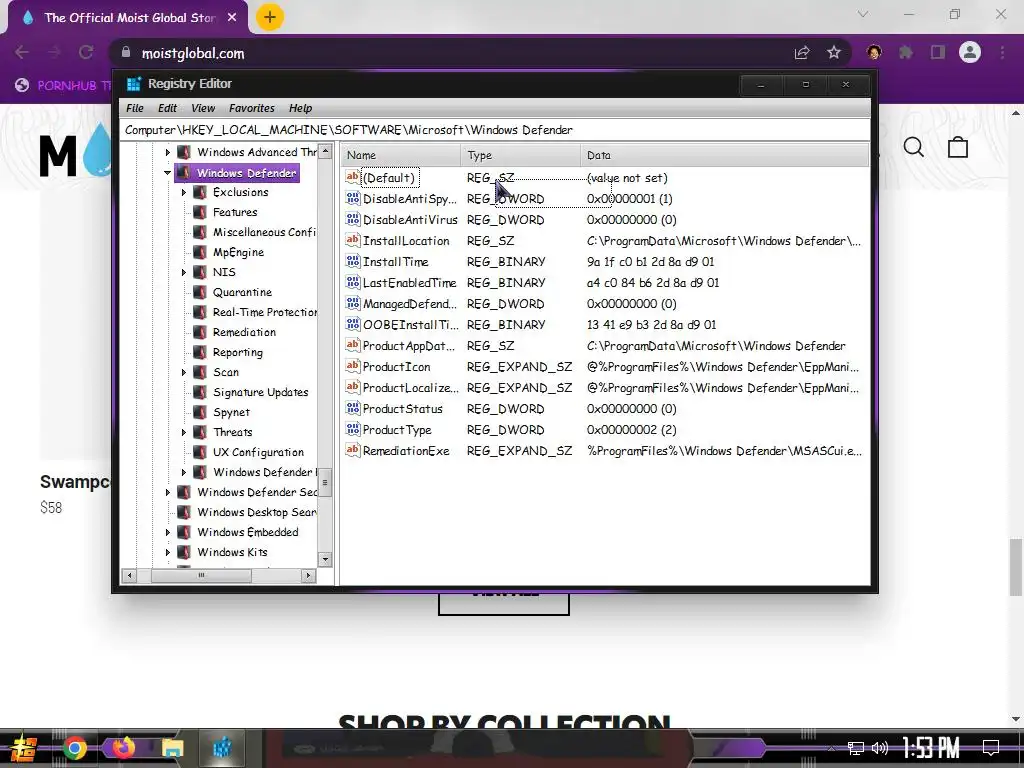Screen dimensions: 1024x768
Task: Select the Spynet key icon
Action: coord(200,412)
